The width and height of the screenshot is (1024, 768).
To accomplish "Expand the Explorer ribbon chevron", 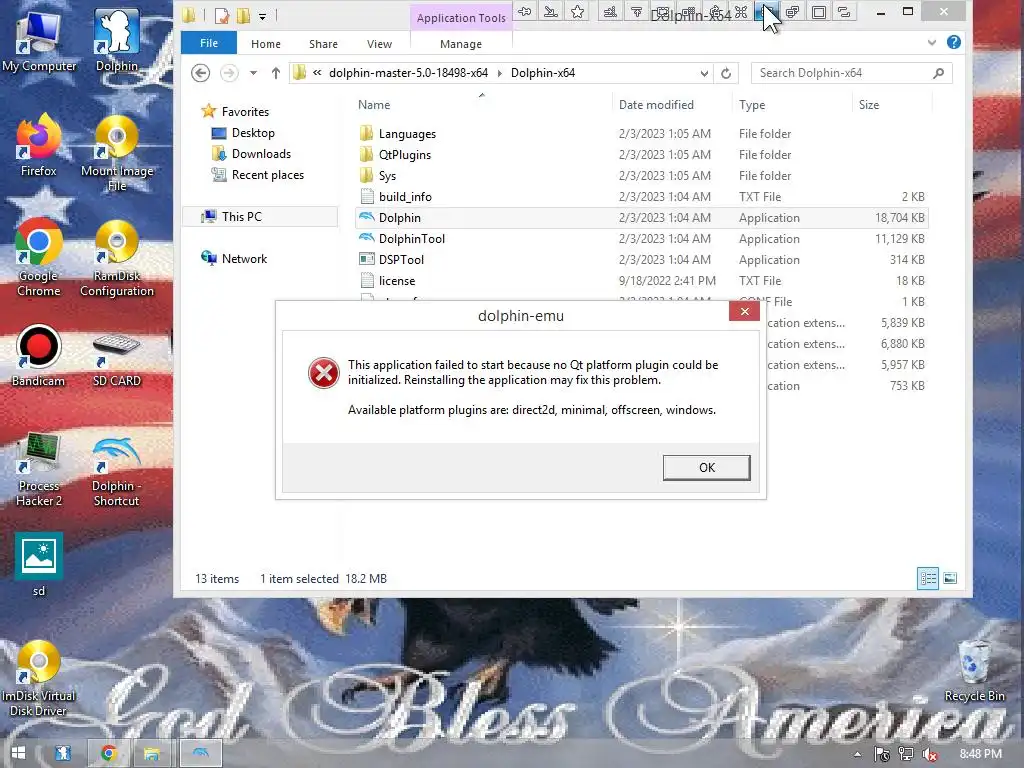I will 932,42.
